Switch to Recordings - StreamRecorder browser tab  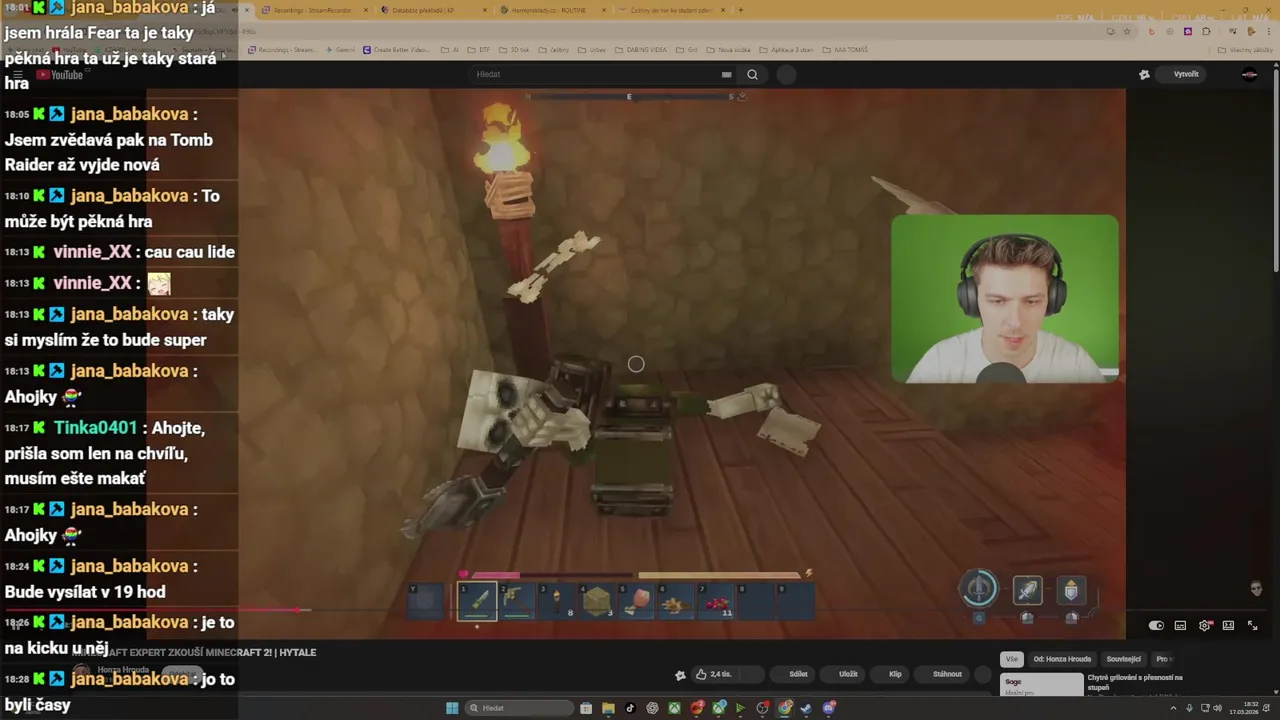[312, 10]
